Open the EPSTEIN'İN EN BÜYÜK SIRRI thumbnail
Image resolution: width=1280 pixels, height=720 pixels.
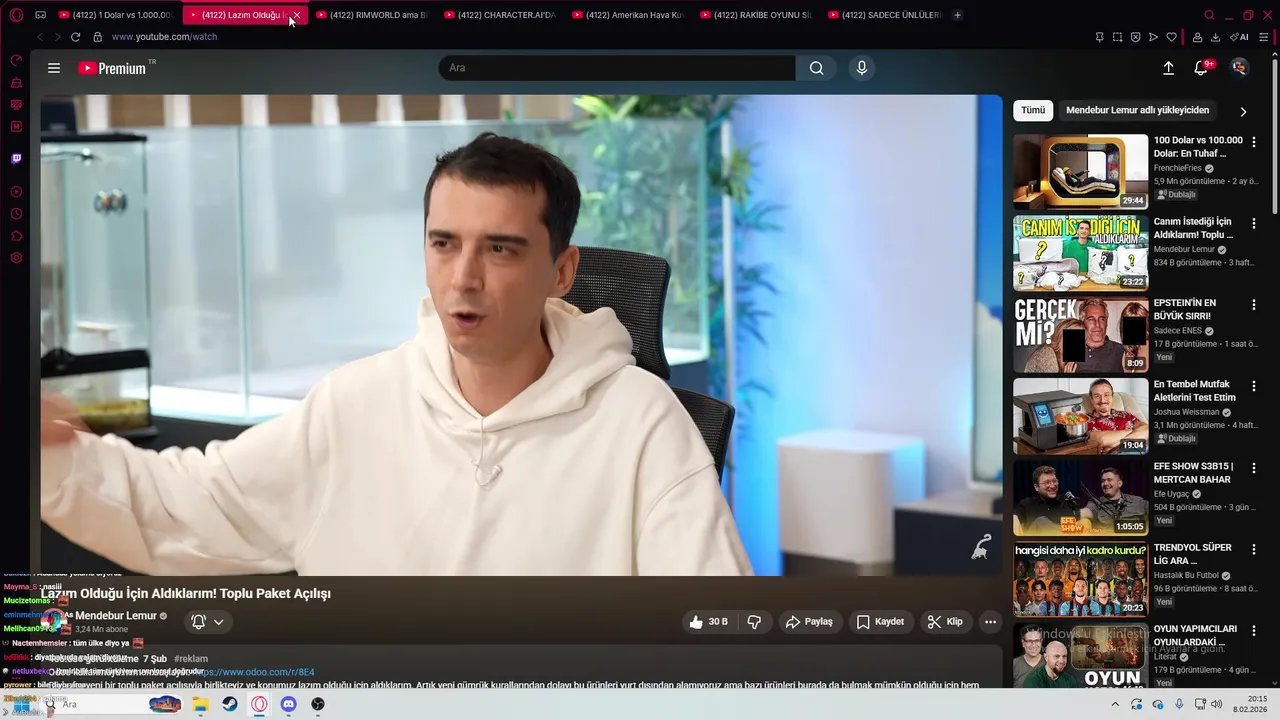[1080, 334]
